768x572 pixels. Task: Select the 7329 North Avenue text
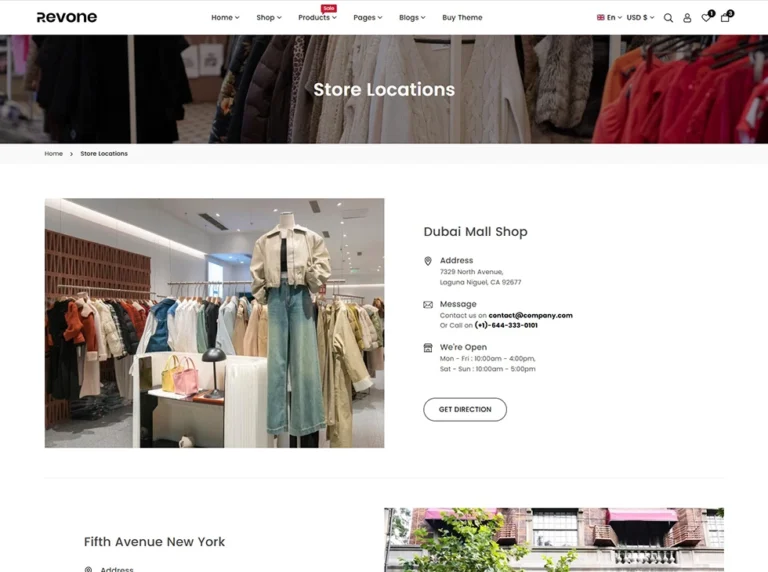pyautogui.click(x=471, y=272)
